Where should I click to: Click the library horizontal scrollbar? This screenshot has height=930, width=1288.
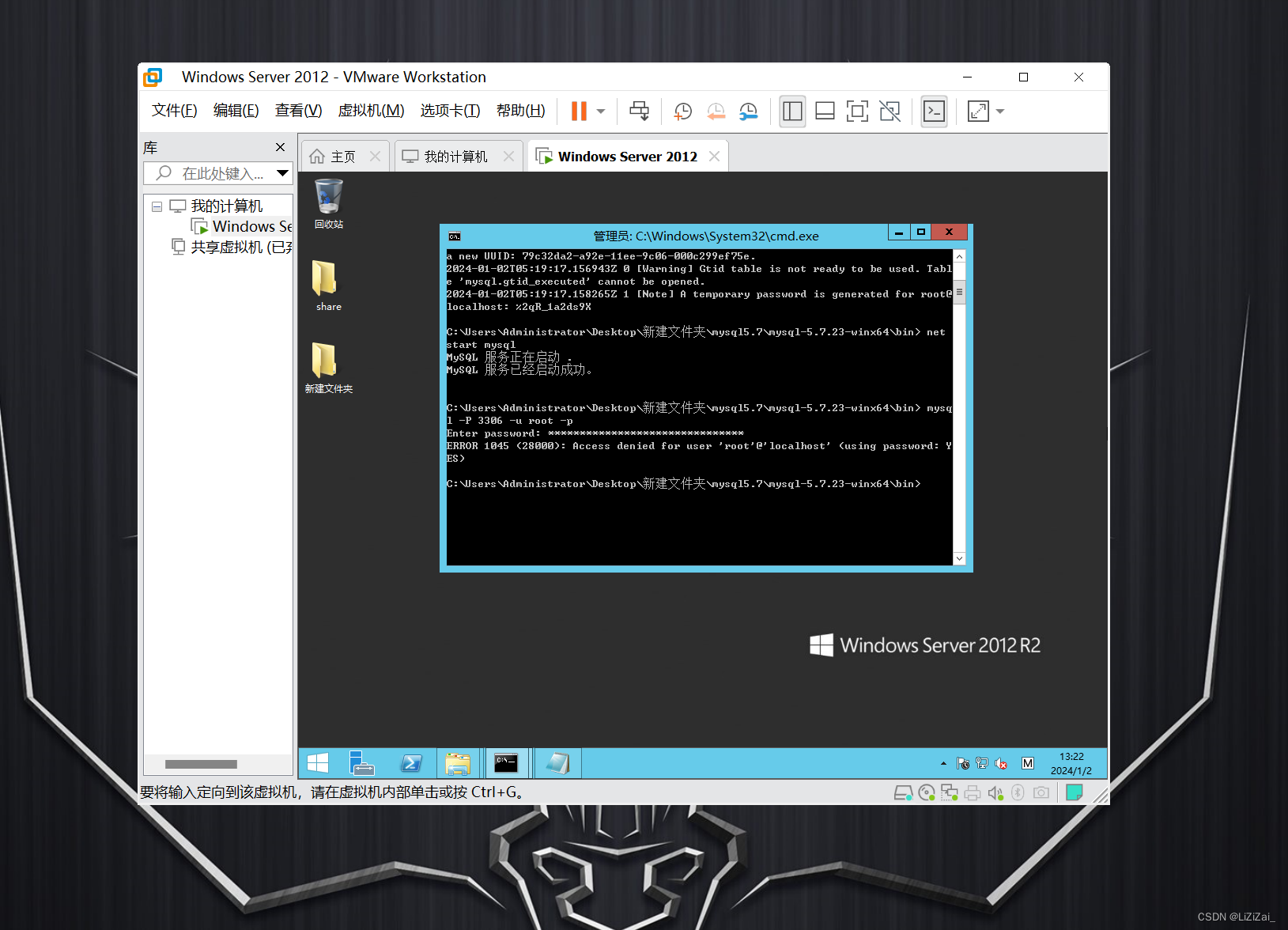point(201,764)
